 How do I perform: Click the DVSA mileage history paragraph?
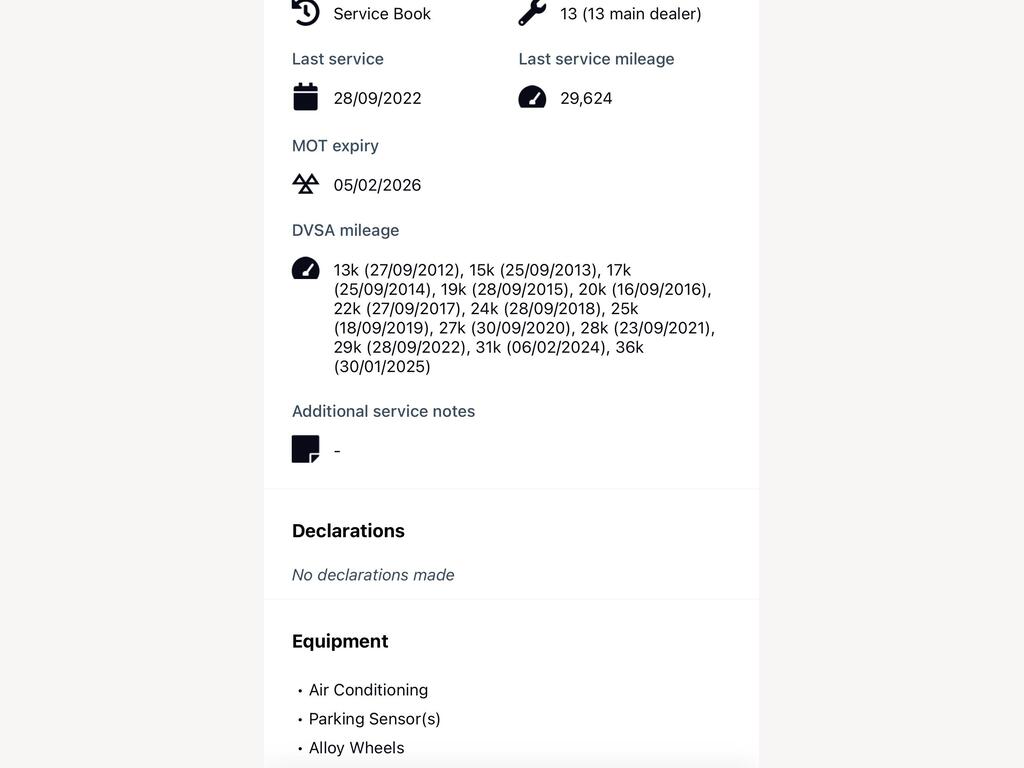(x=524, y=318)
